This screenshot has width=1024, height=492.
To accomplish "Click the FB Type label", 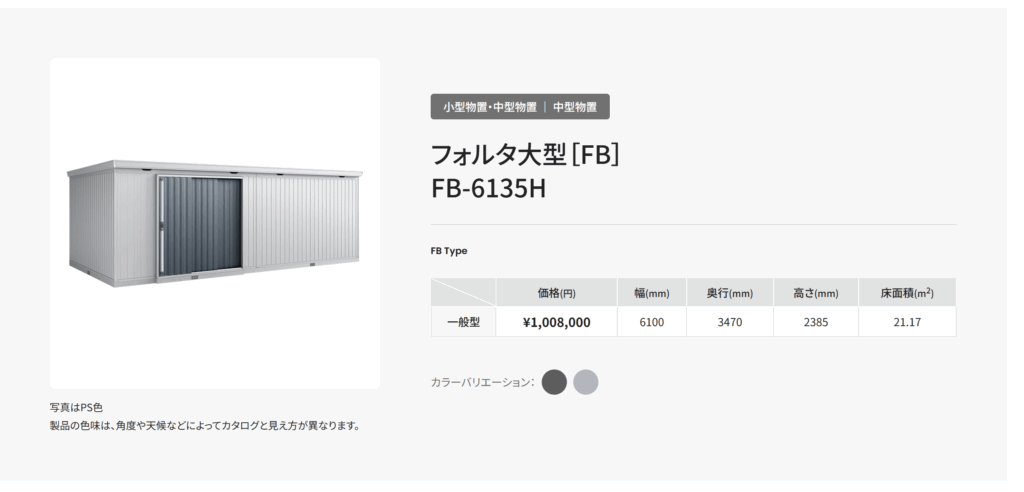I will 449,251.
